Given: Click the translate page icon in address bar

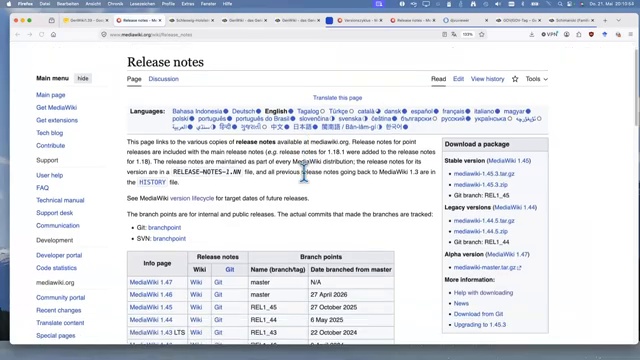Looking at the screenshot, I should (454, 35).
